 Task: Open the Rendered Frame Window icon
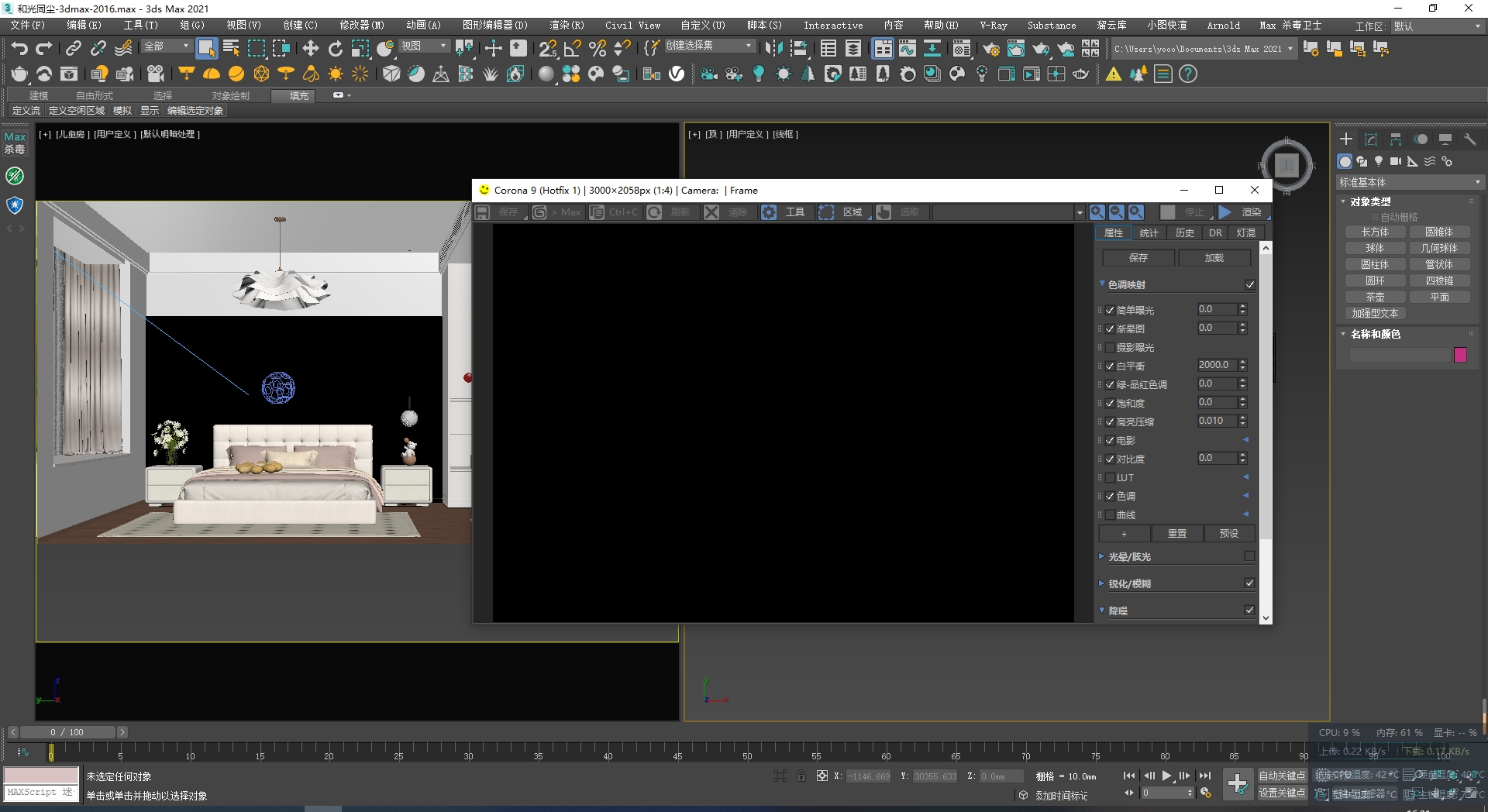pyautogui.click(x=1015, y=49)
